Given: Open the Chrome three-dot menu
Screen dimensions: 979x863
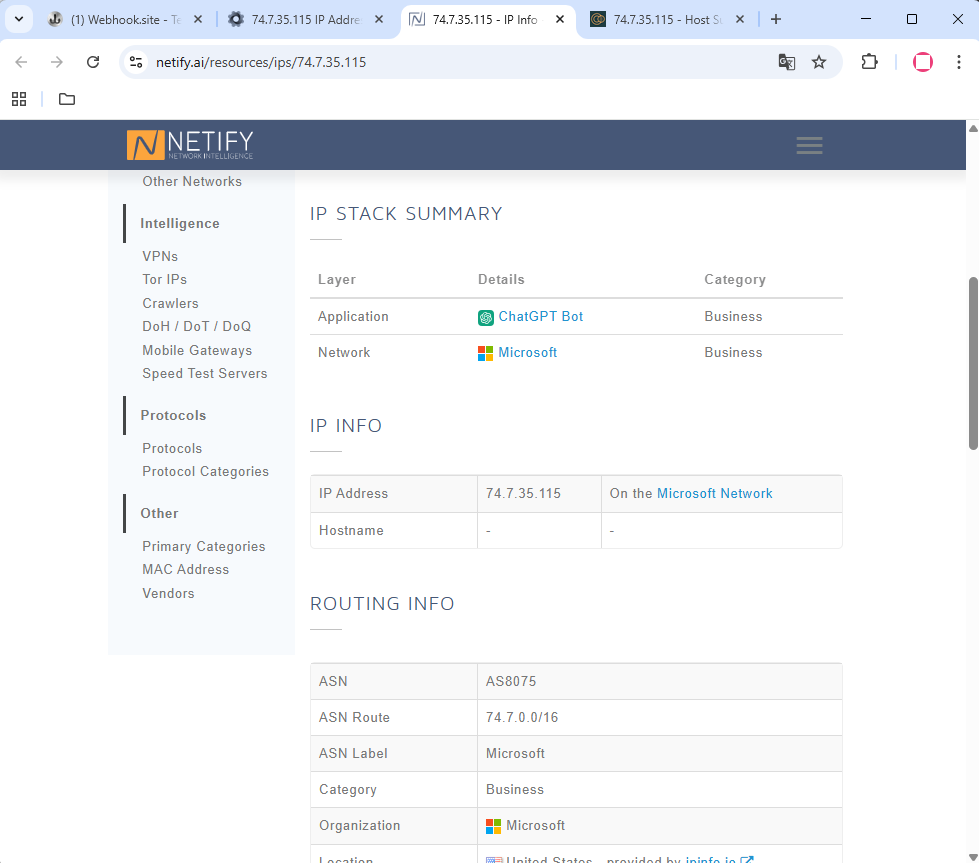Looking at the screenshot, I should pos(958,62).
